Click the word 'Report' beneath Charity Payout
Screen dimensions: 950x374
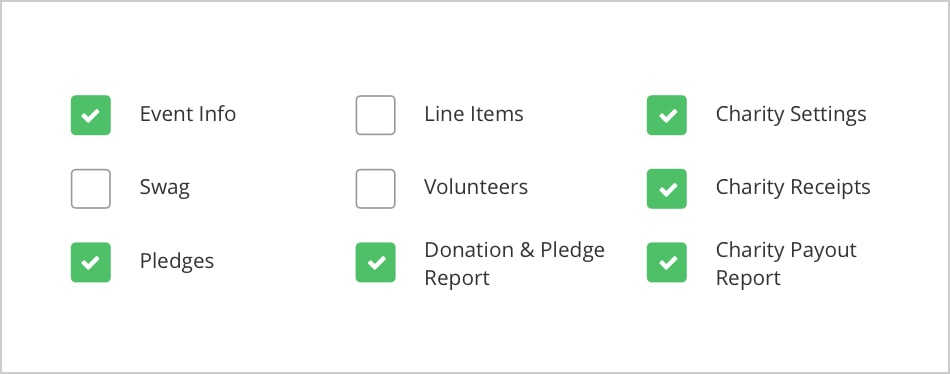point(748,279)
